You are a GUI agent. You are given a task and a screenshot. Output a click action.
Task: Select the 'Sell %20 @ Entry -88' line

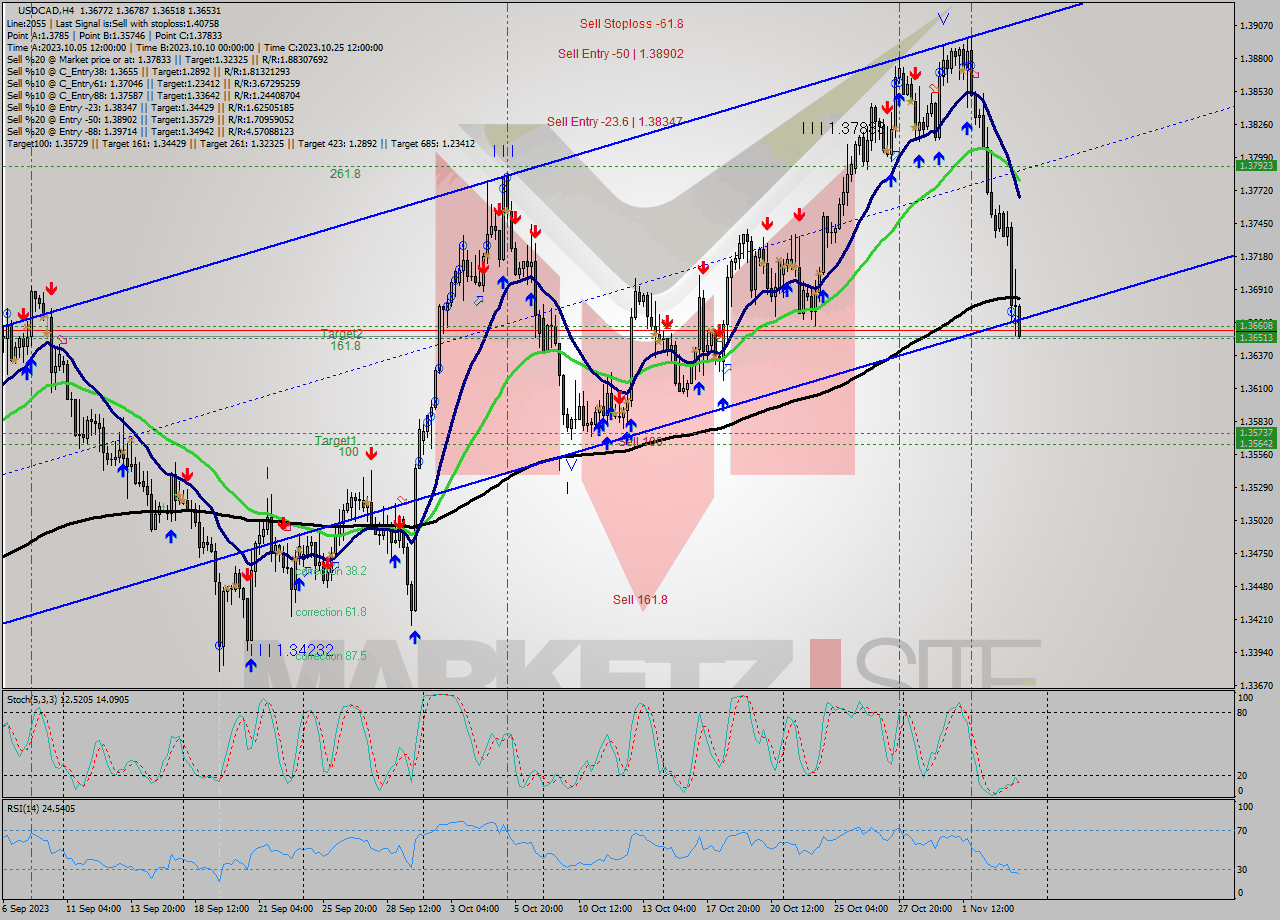pyautogui.click(x=150, y=131)
